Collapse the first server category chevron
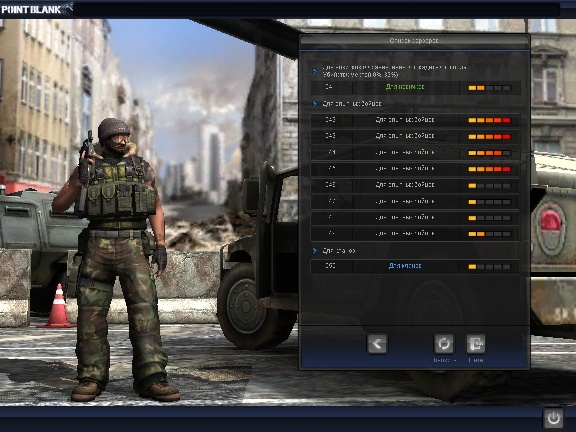 pos(315,71)
